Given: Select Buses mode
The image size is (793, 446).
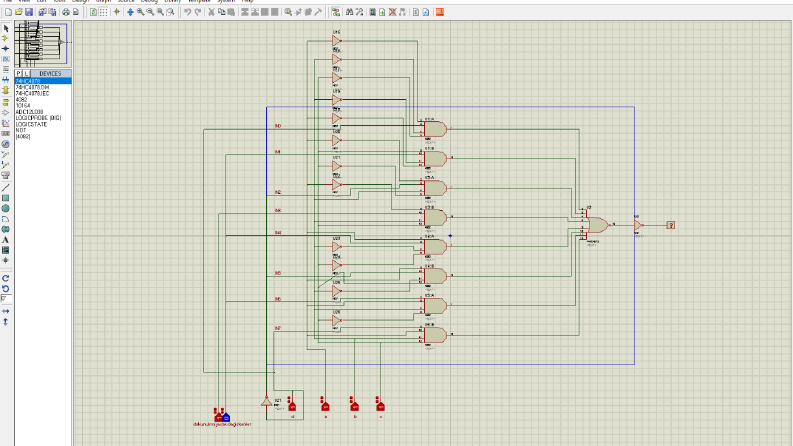Looking at the screenshot, I should point(6,79).
